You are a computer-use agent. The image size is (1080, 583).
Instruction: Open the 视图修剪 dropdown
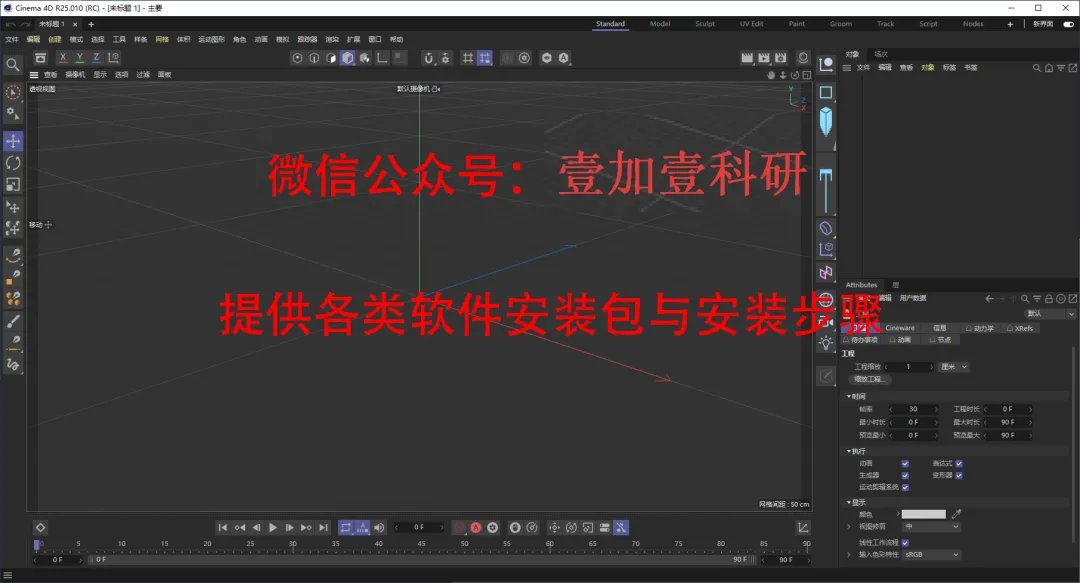pyautogui.click(x=931, y=527)
